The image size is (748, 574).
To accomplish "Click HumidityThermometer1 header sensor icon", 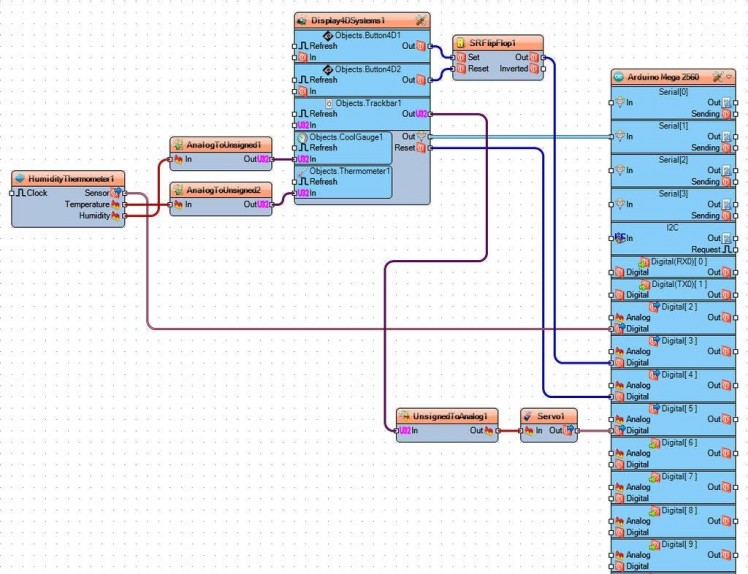I will pyautogui.click(x=20, y=179).
